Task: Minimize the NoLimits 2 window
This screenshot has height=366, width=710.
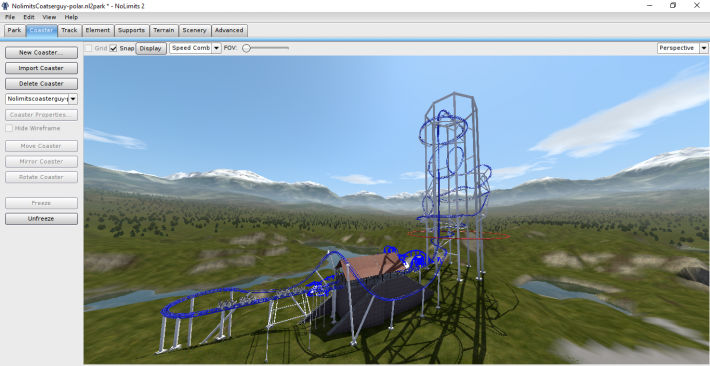Action: coord(649,5)
